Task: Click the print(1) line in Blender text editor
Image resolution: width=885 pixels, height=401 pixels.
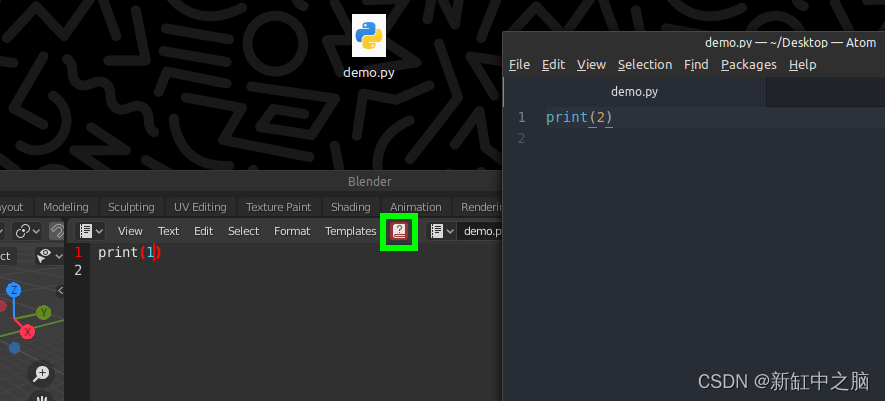Action: 130,252
